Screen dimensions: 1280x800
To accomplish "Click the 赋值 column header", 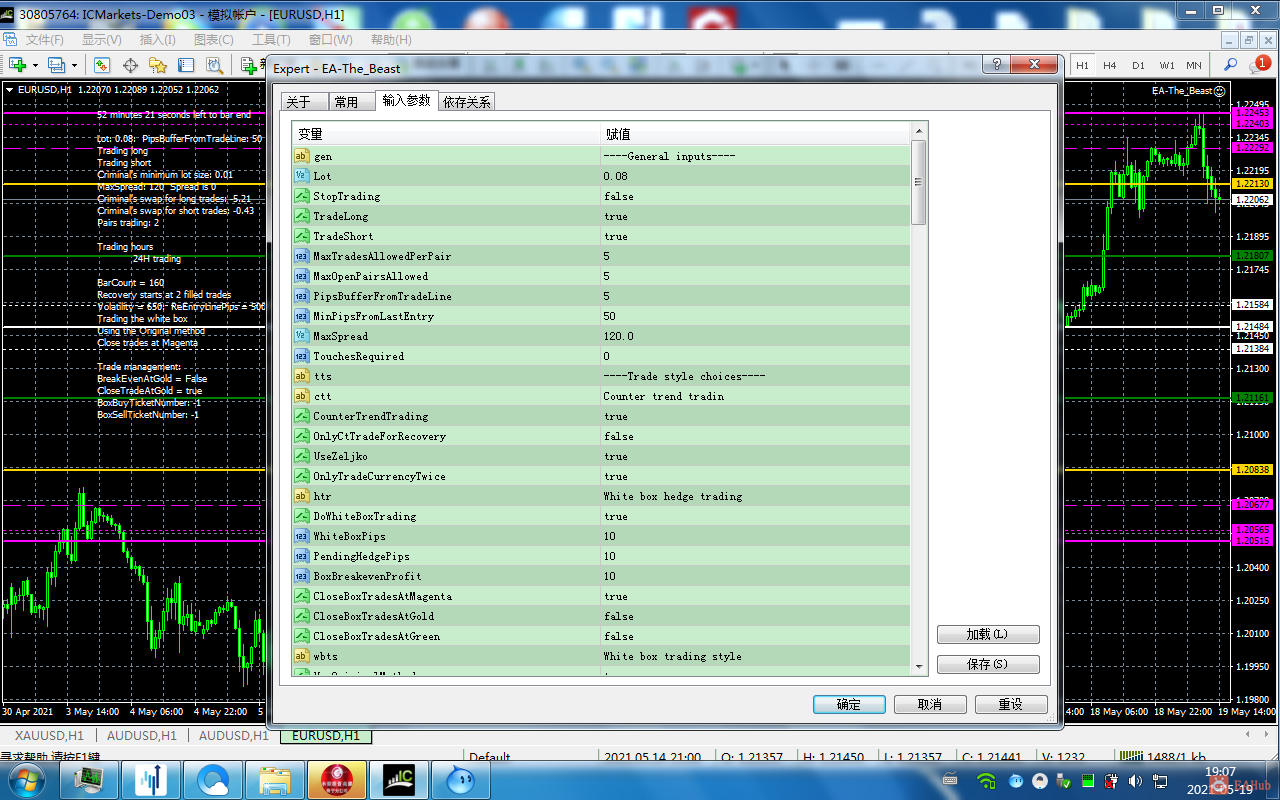I will coord(756,134).
